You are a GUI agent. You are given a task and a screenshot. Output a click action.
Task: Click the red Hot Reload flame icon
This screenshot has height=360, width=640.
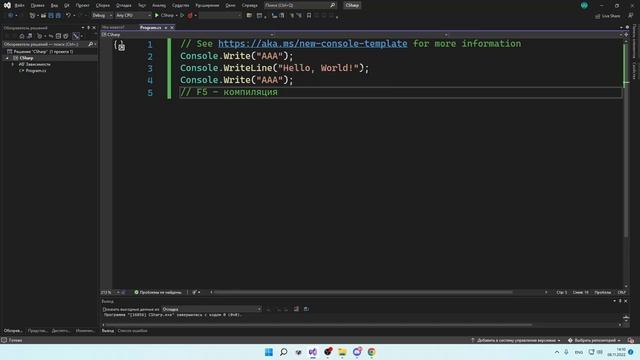click(190, 16)
